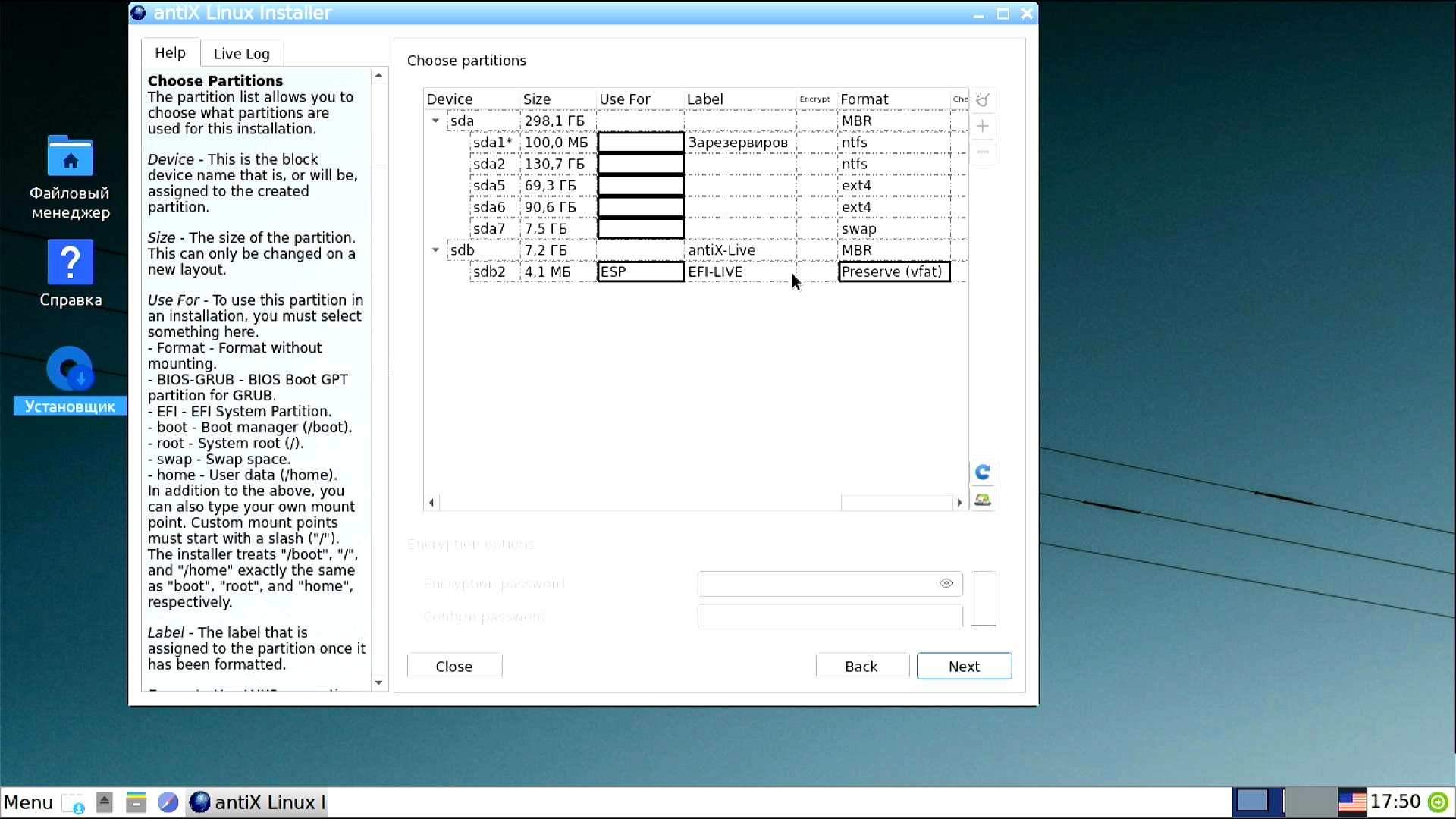
Task: Click the partition table scroll left arrow
Action: [431, 502]
